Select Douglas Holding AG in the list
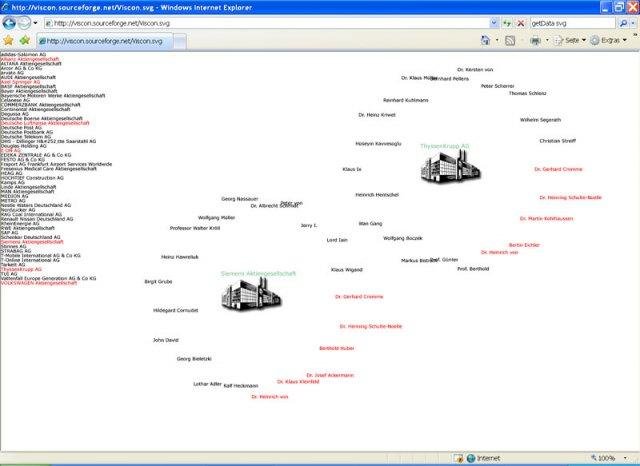 23,146
